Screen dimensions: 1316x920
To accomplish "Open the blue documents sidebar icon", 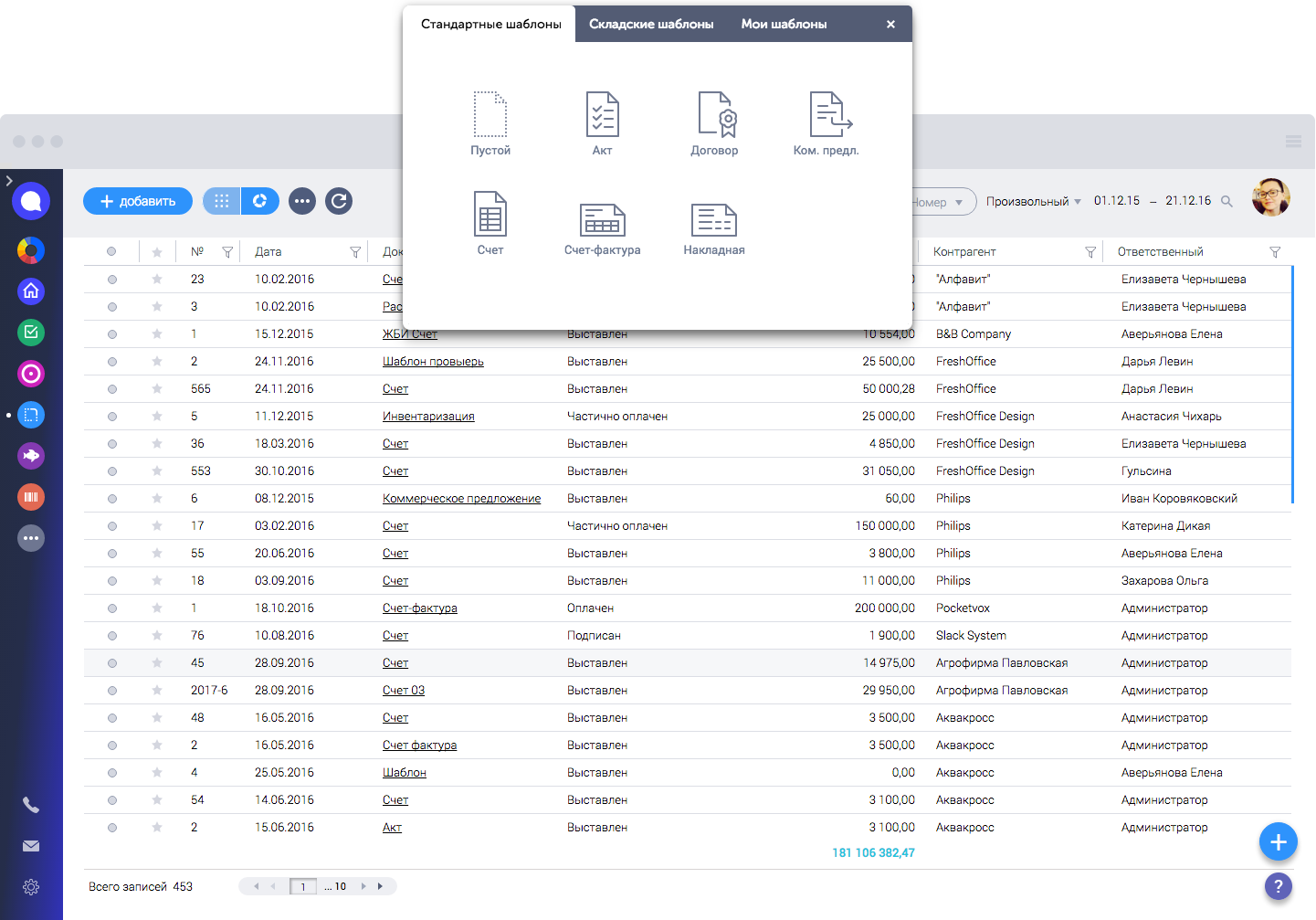I will [x=31, y=415].
